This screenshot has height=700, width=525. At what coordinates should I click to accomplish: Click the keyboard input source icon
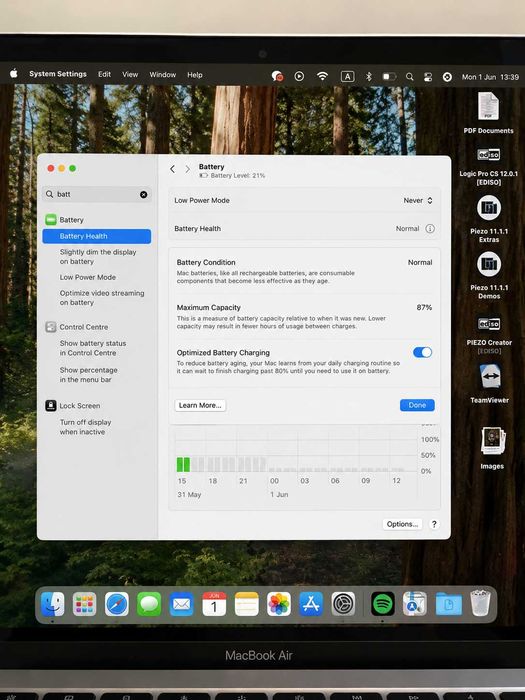[x=347, y=77]
